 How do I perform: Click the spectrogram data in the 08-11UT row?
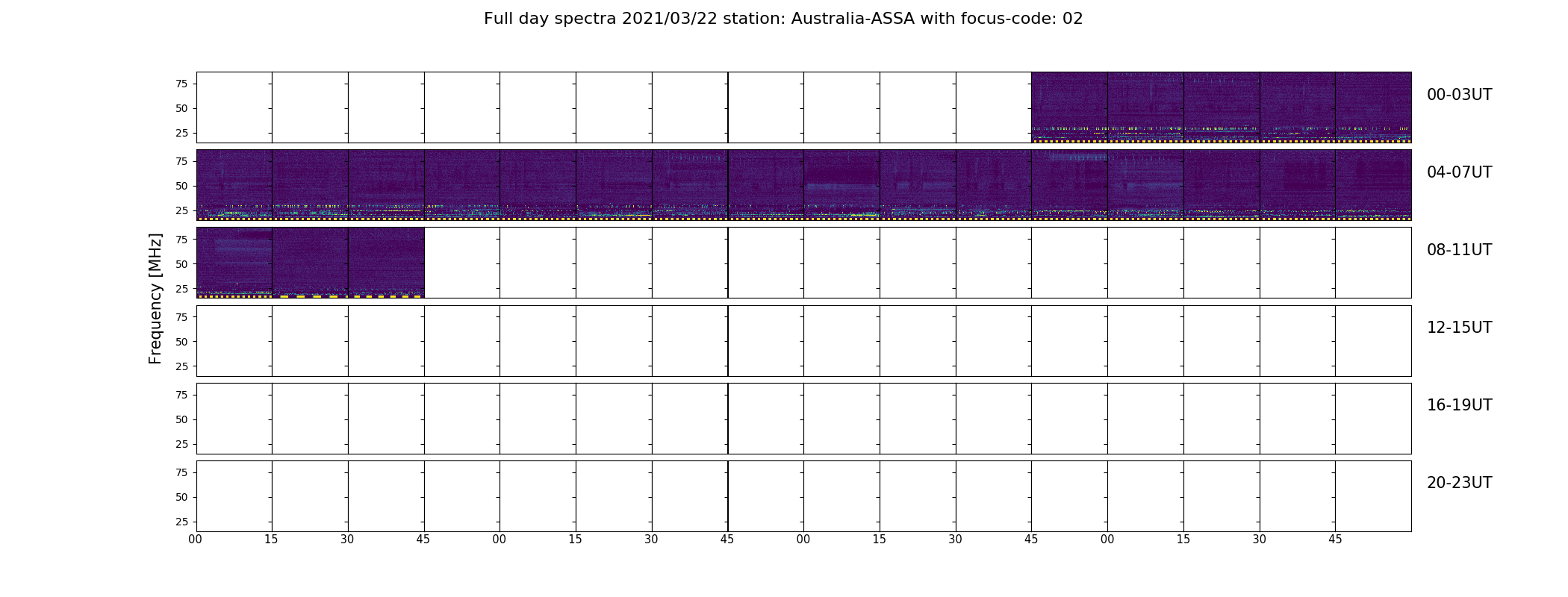(310, 263)
